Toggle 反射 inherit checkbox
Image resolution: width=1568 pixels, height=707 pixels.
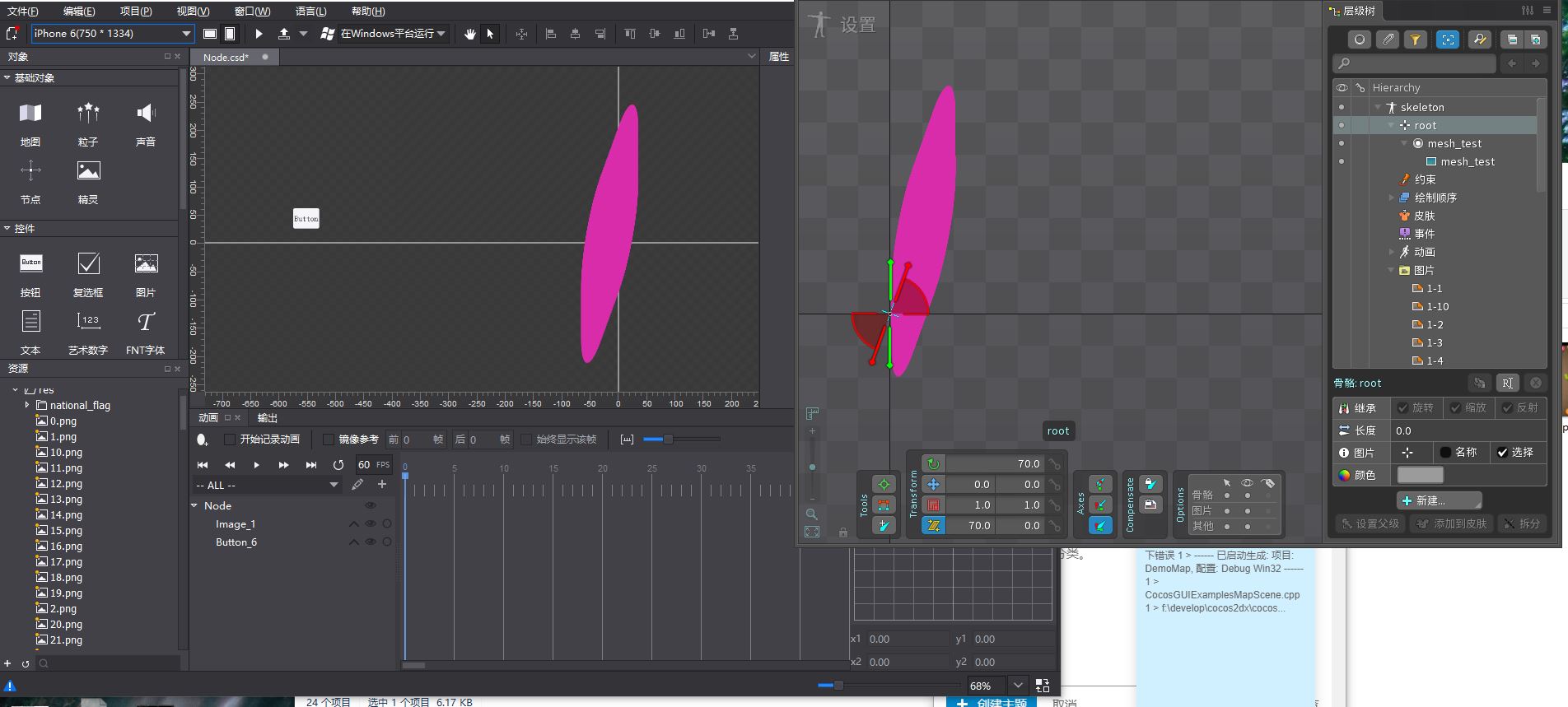1507,408
